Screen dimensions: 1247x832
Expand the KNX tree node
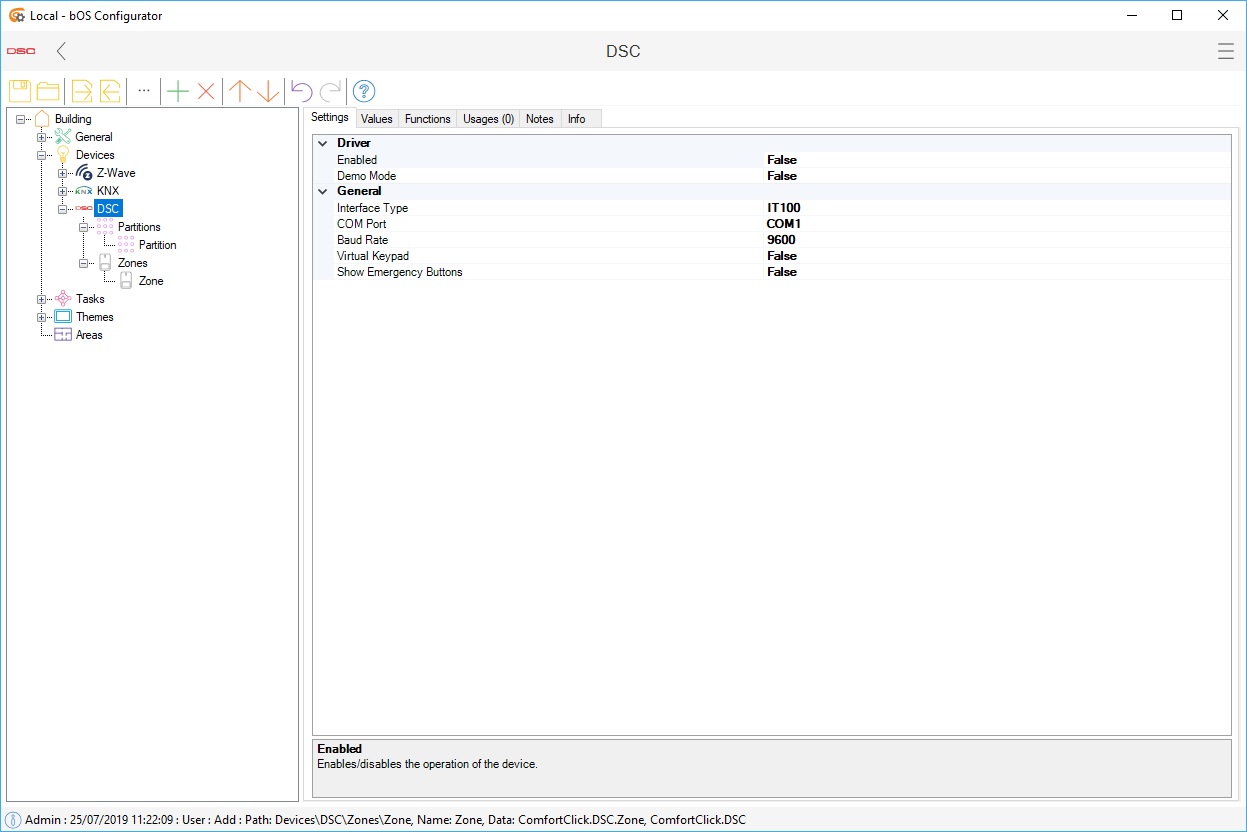[63, 191]
